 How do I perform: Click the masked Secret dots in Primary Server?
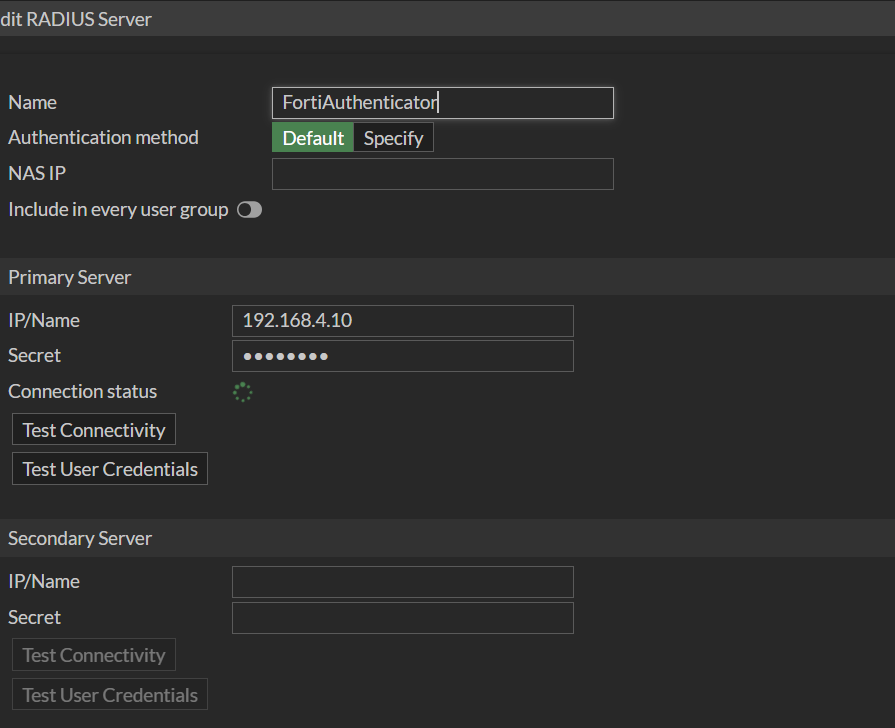(283, 356)
